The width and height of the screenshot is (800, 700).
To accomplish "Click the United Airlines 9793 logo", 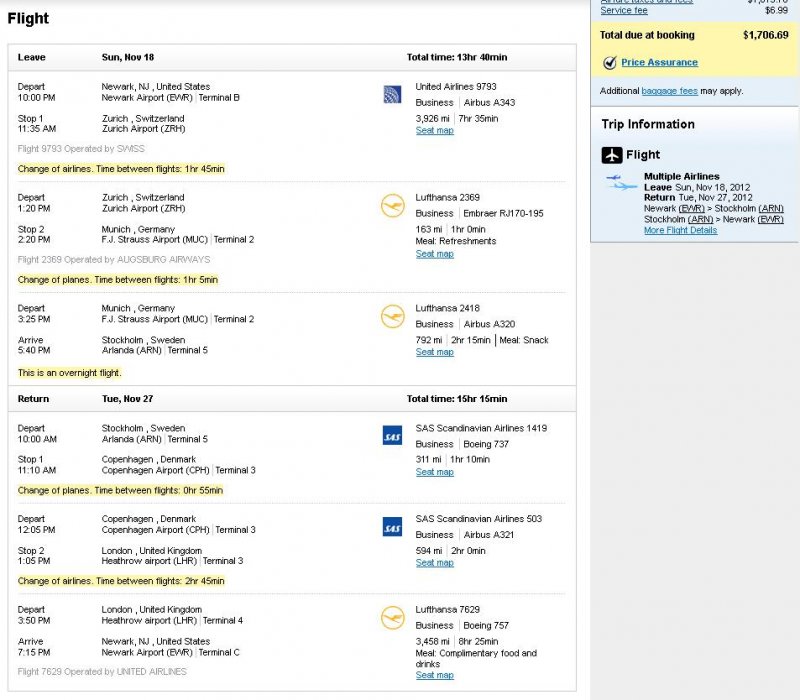I will 392,95.
